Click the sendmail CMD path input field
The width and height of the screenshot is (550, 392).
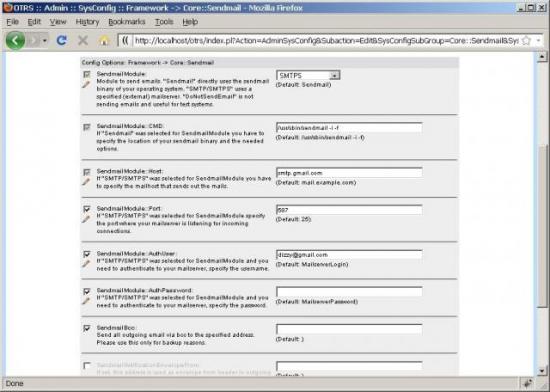(349, 128)
